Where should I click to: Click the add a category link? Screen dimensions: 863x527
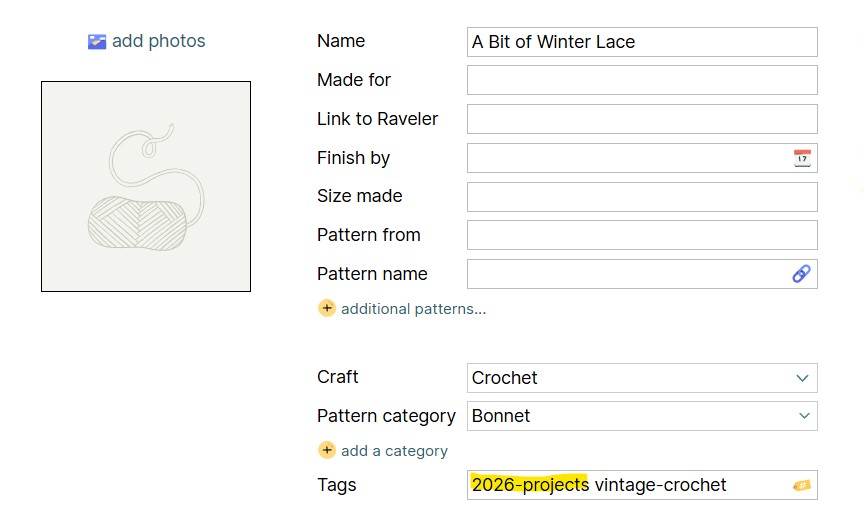click(394, 451)
